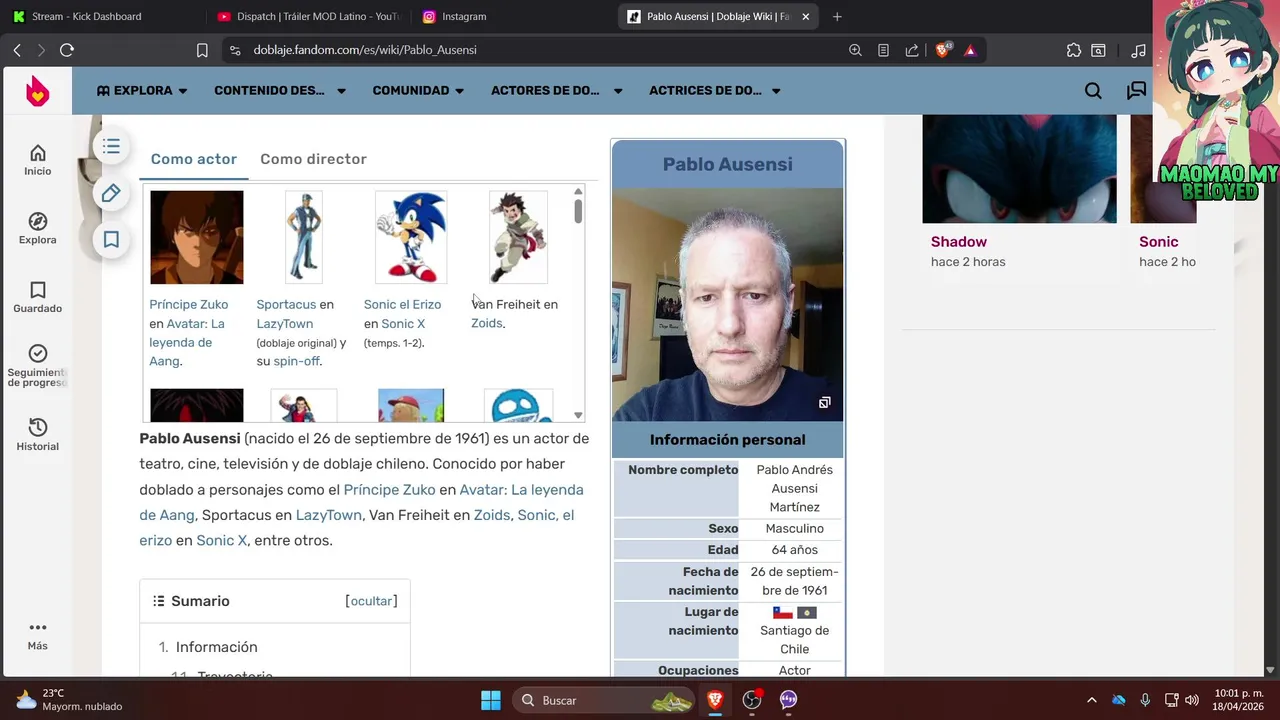The width and height of the screenshot is (1280, 720).
Task: Click the address bar URL
Action: coord(364,50)
